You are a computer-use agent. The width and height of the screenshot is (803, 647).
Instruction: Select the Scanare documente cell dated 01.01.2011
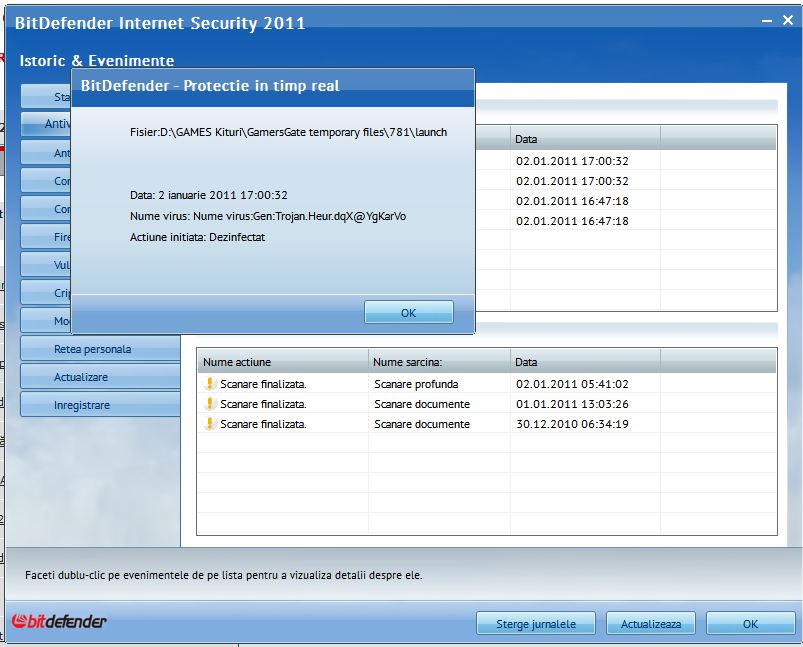click(x=421, y=404)
